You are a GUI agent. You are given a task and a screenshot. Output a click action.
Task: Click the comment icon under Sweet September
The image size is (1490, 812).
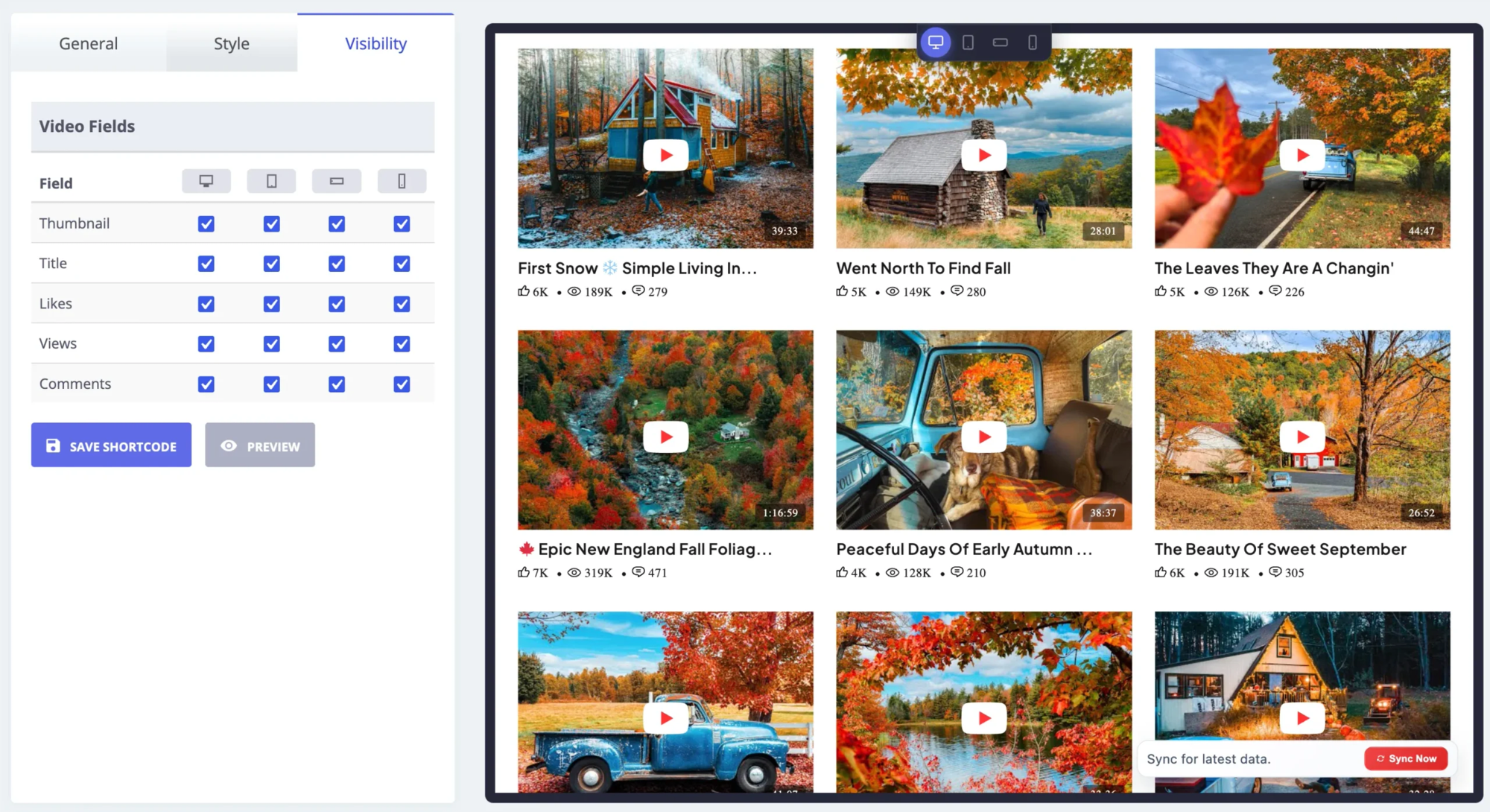tap(1275, 571)
